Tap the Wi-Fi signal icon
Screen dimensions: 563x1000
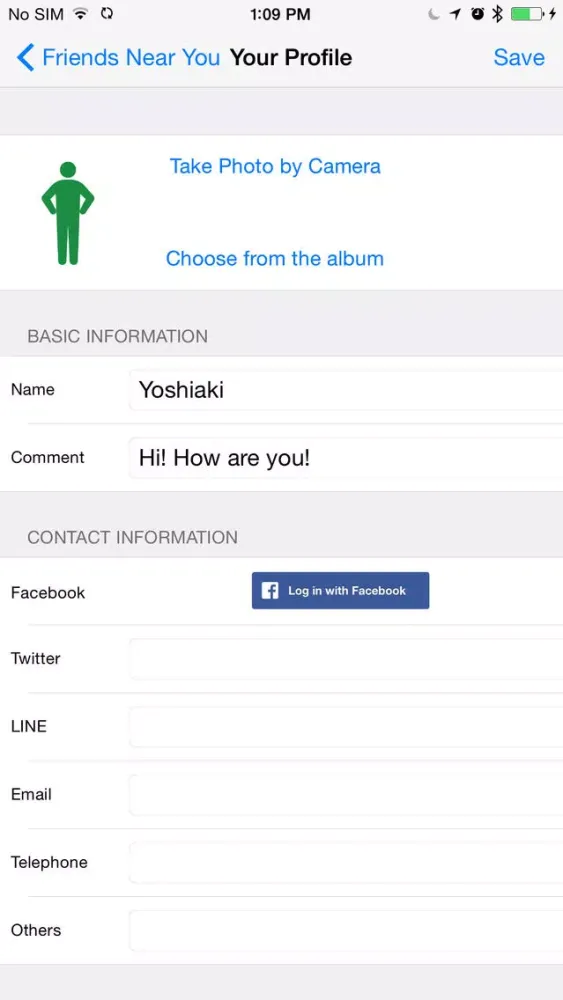pos(80,14)
